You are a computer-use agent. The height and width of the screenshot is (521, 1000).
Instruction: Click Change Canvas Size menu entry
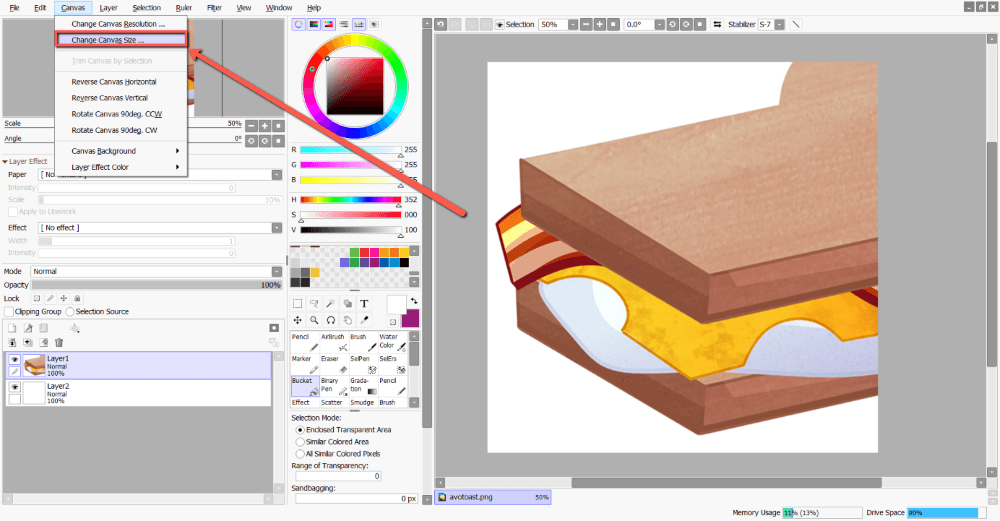click(x=108, y=40)
